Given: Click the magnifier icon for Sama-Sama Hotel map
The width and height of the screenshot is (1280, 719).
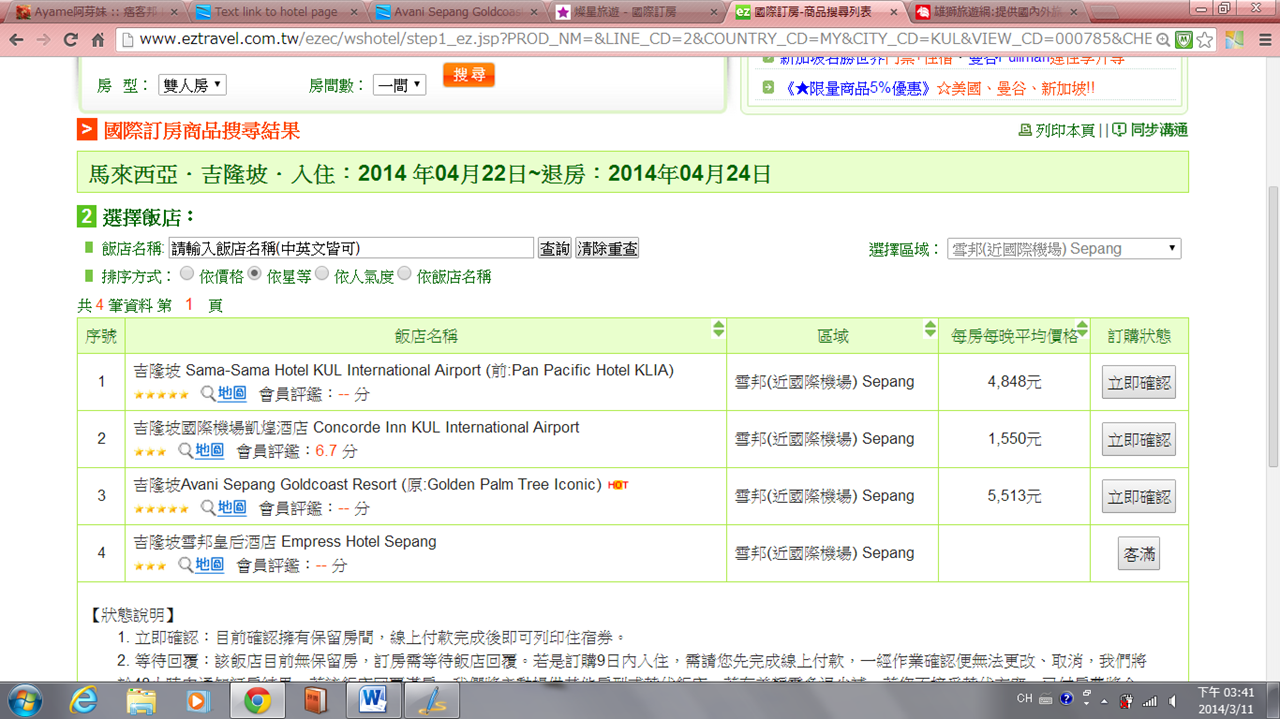Looking at the screenshot, I should (x=207, y=394).
